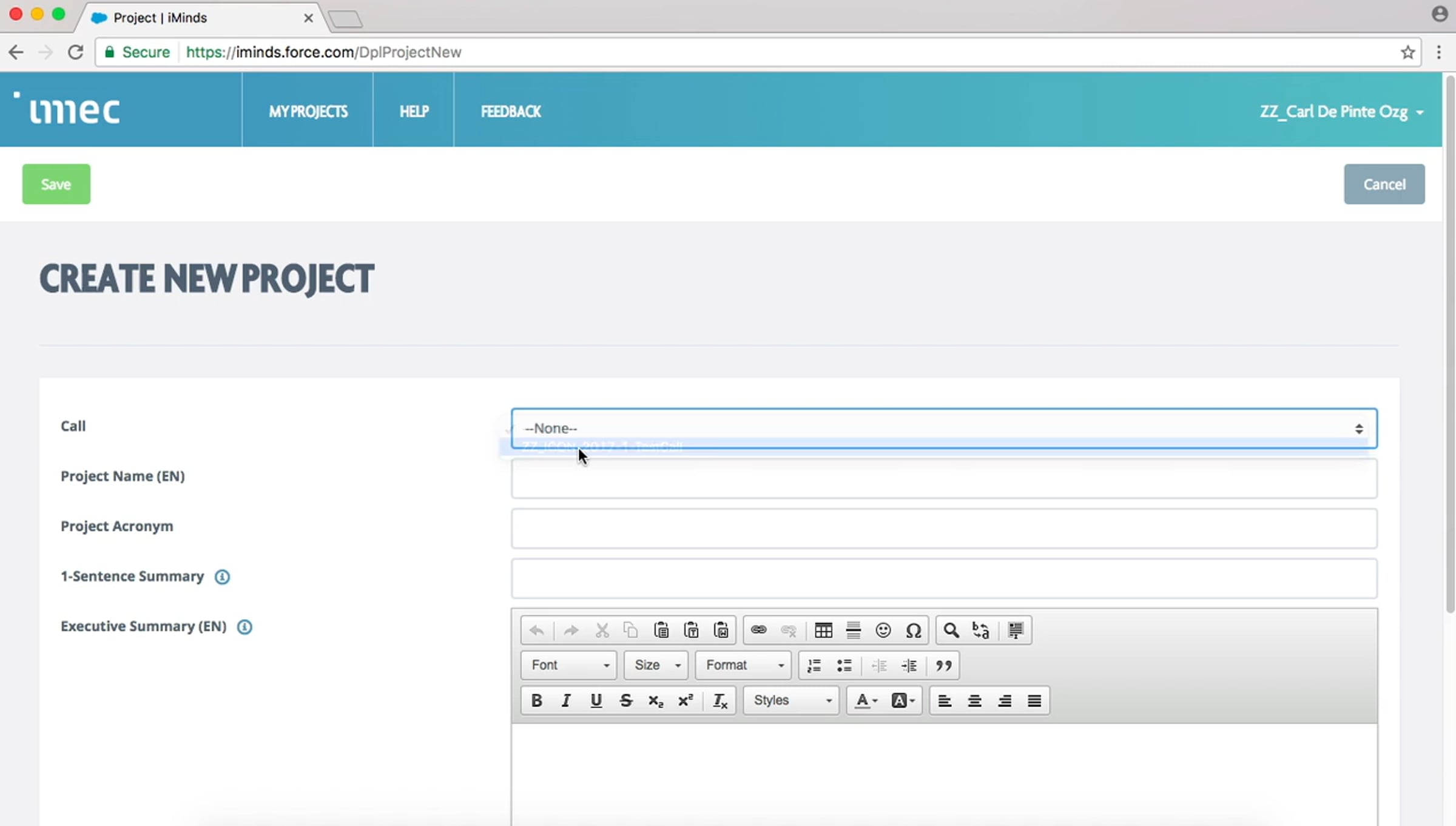Insert a hyperlink in the editor
1456x826 pixels.
pyautogui.click(x=758, y=631)
